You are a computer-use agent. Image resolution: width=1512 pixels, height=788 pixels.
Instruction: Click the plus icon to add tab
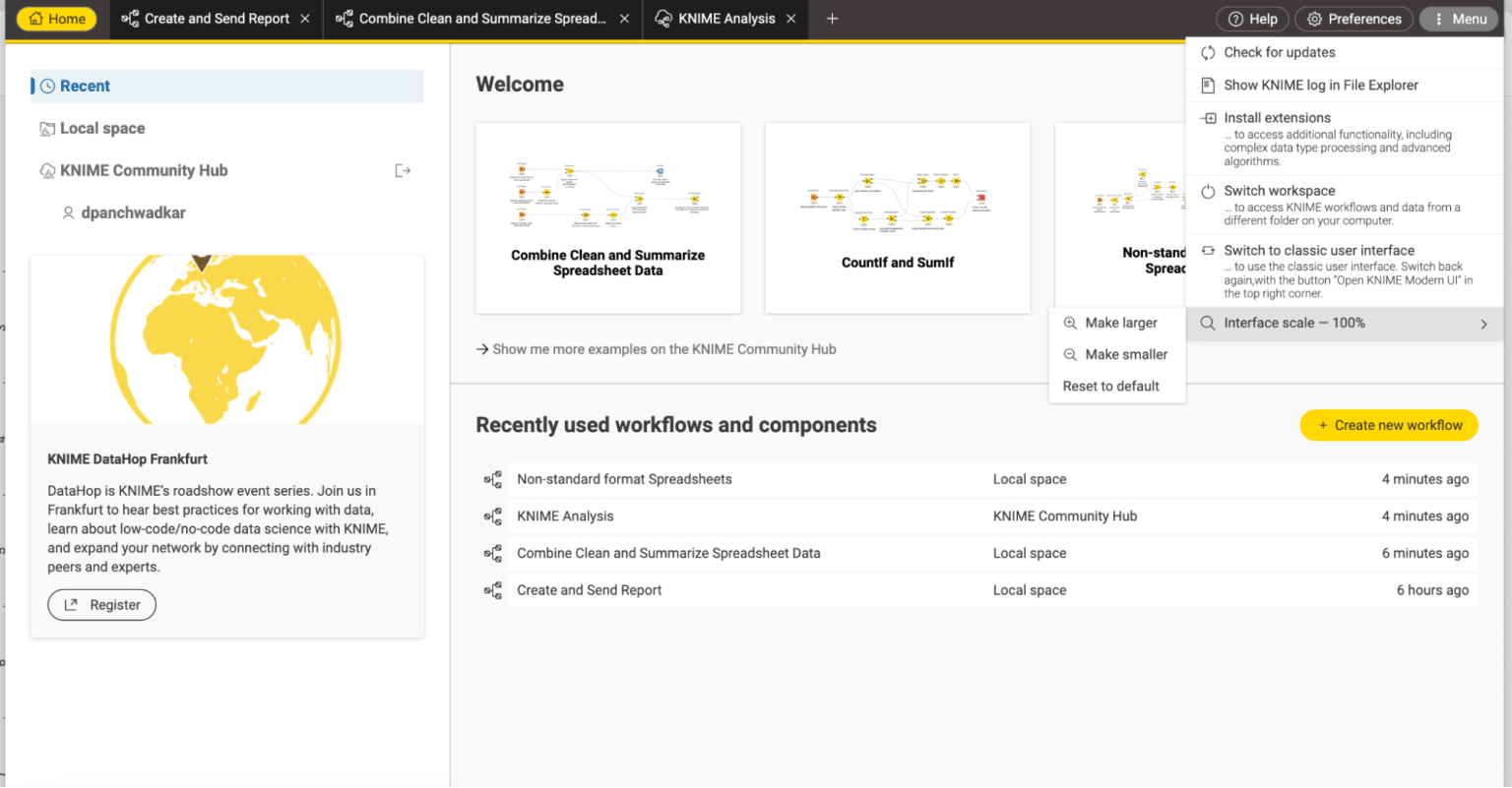click(832, 19)
